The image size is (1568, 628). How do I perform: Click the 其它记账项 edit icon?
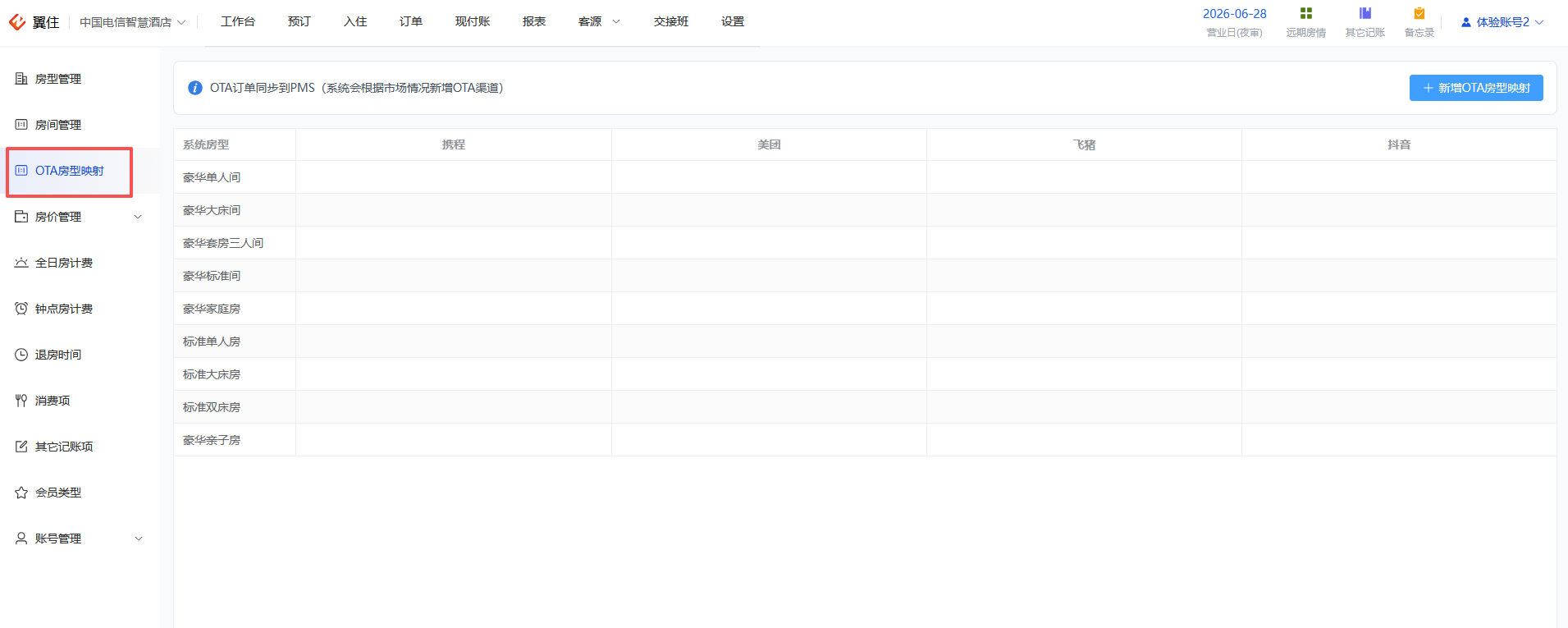[21, 447]
